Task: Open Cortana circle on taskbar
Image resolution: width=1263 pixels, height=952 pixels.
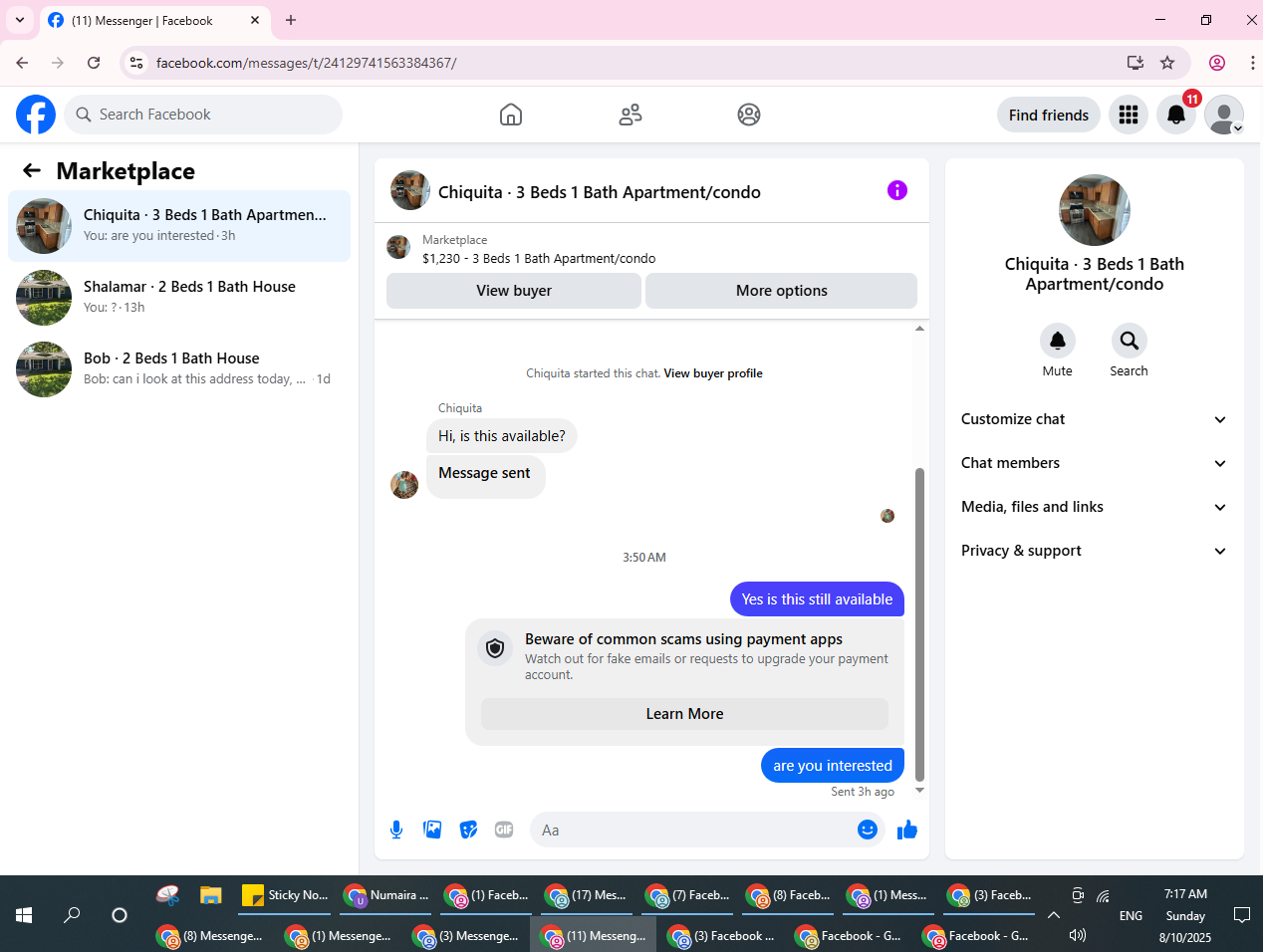Action: click(x=120, y=914)
